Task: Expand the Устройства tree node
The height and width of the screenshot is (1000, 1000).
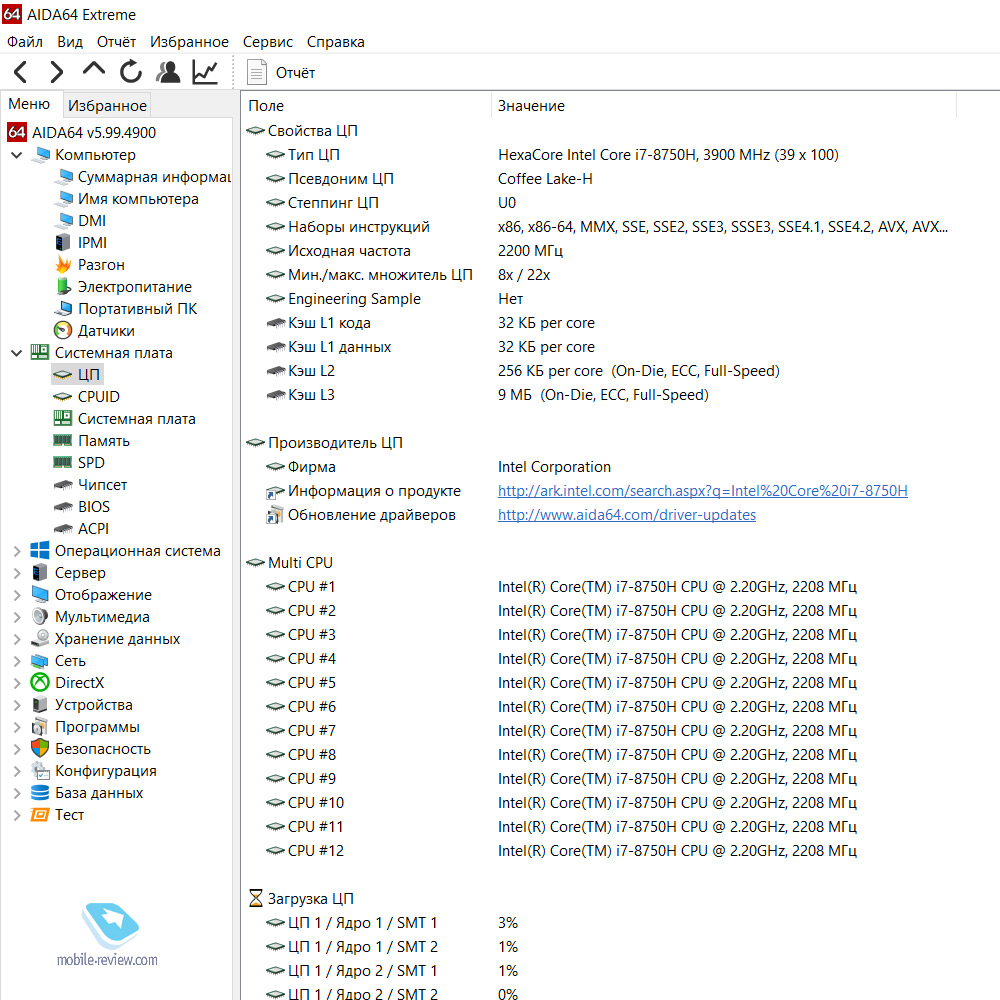Action: pyautogui.click(x=17, y=705)
